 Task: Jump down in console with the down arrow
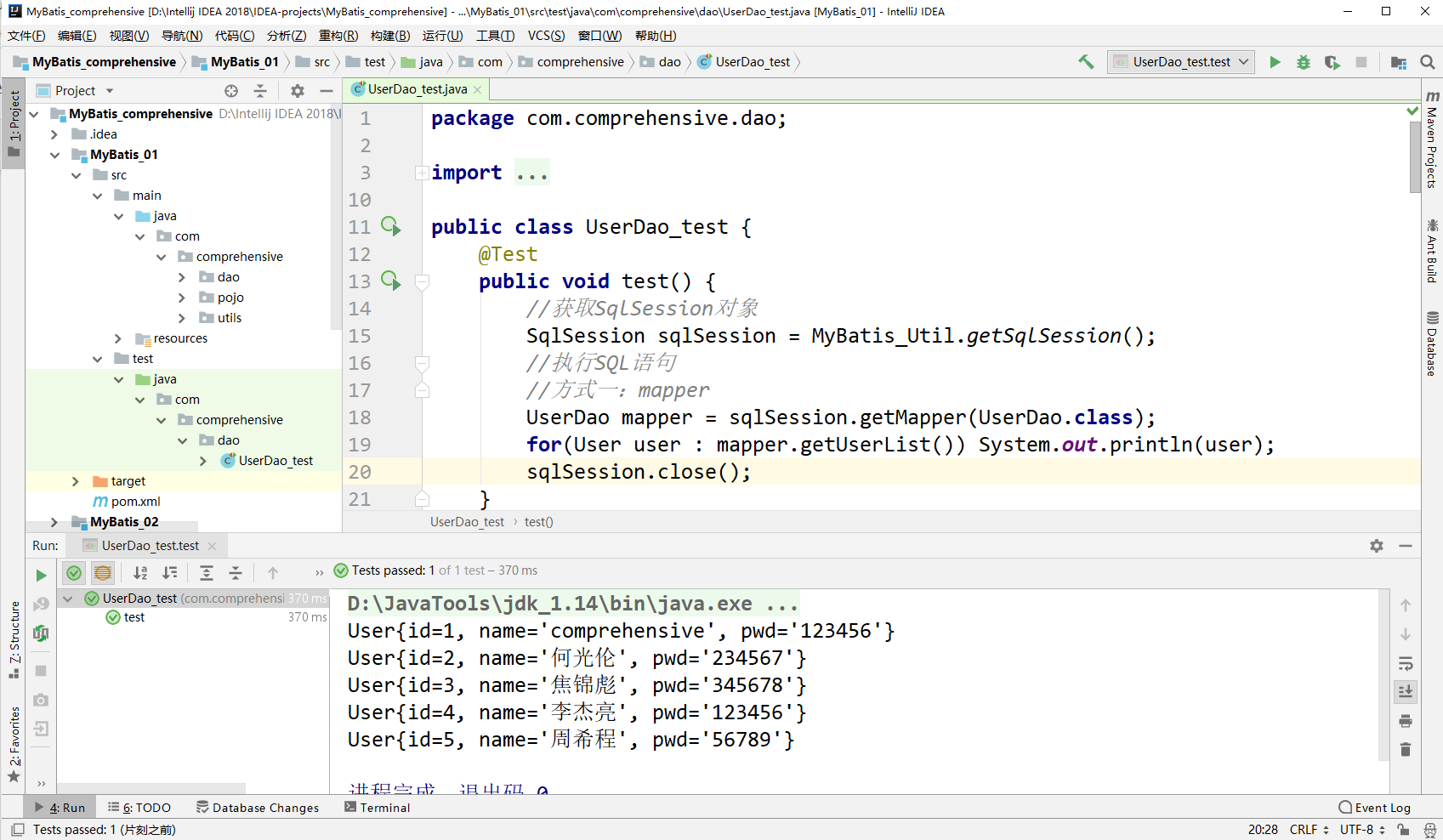point(1406,634)
